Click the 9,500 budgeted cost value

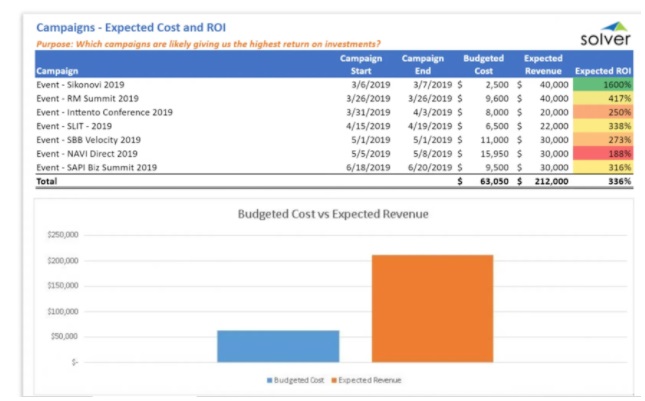[497, 167]
